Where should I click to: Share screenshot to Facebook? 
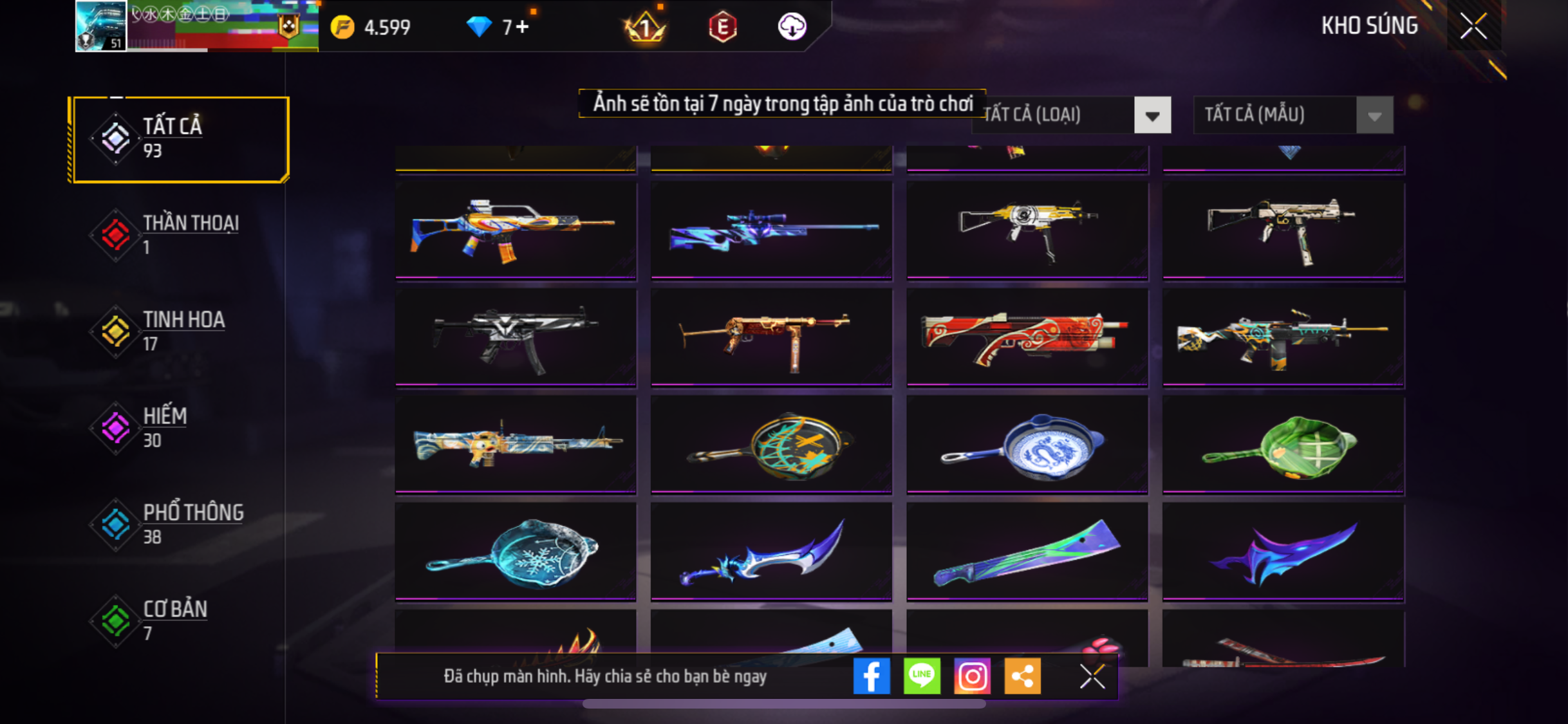[x=872, y=676]
